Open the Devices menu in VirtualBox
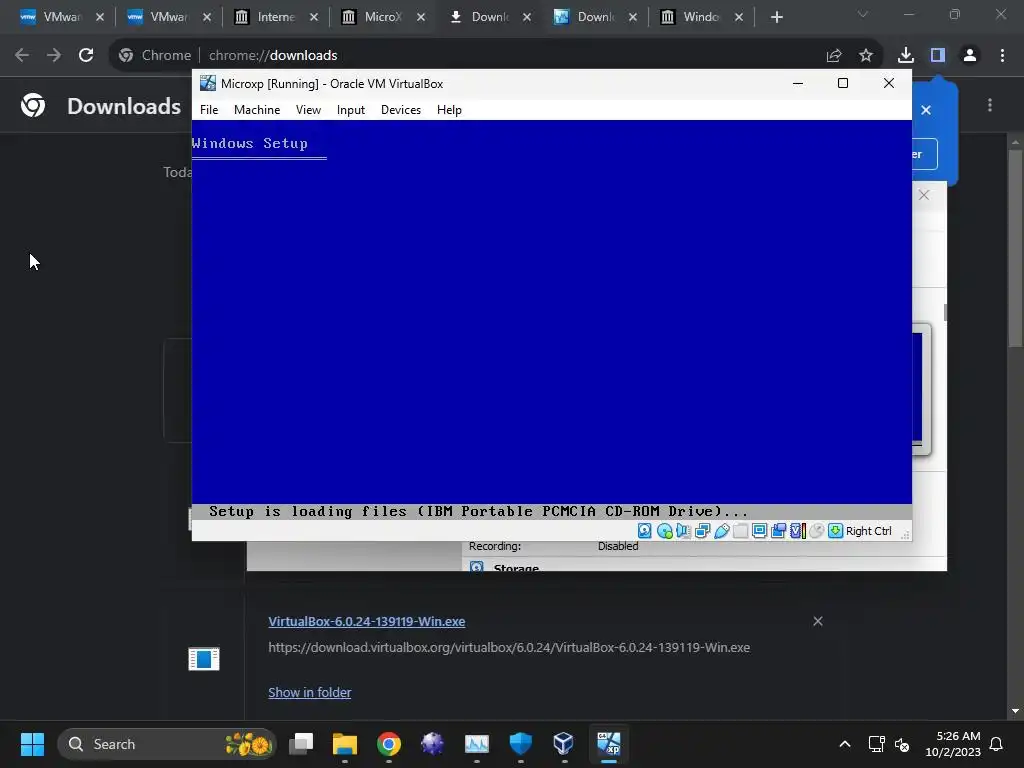The height and width of the screenshot is (768, 1024). tap(401, 110)
